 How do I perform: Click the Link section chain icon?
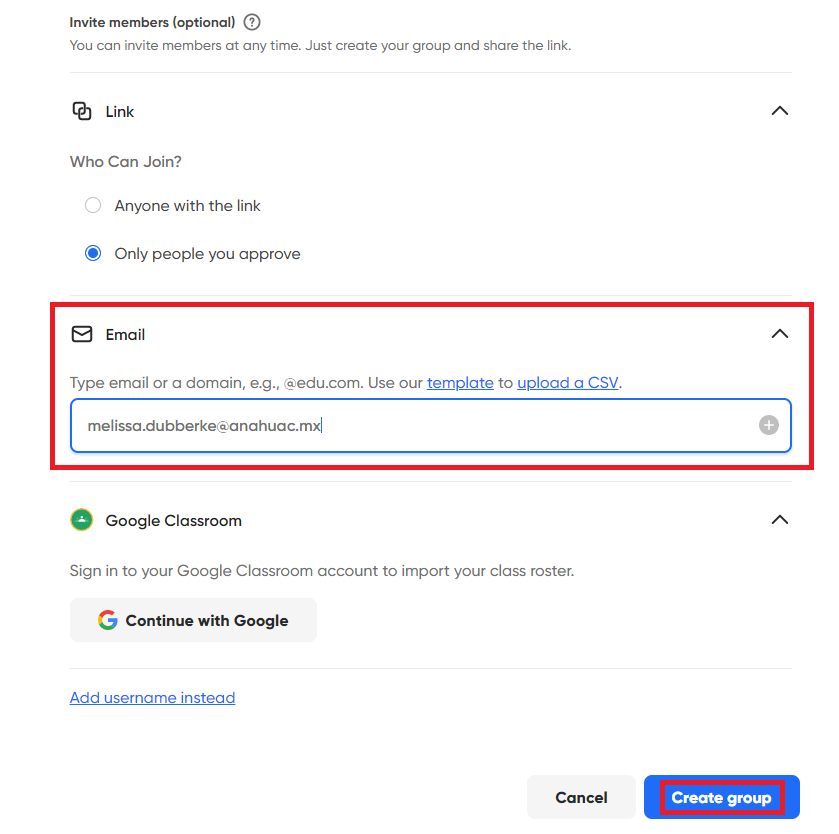(82, 111)
